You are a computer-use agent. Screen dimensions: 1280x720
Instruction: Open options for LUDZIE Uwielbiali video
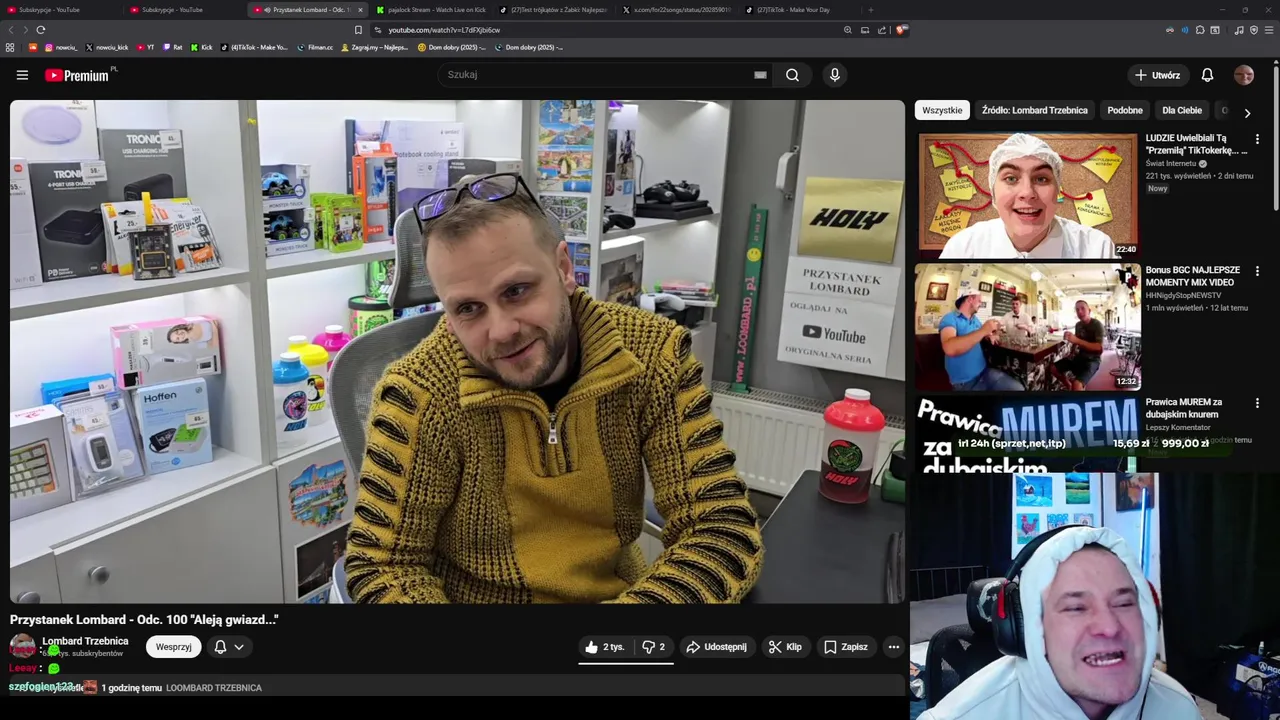tap(1257, 139)
